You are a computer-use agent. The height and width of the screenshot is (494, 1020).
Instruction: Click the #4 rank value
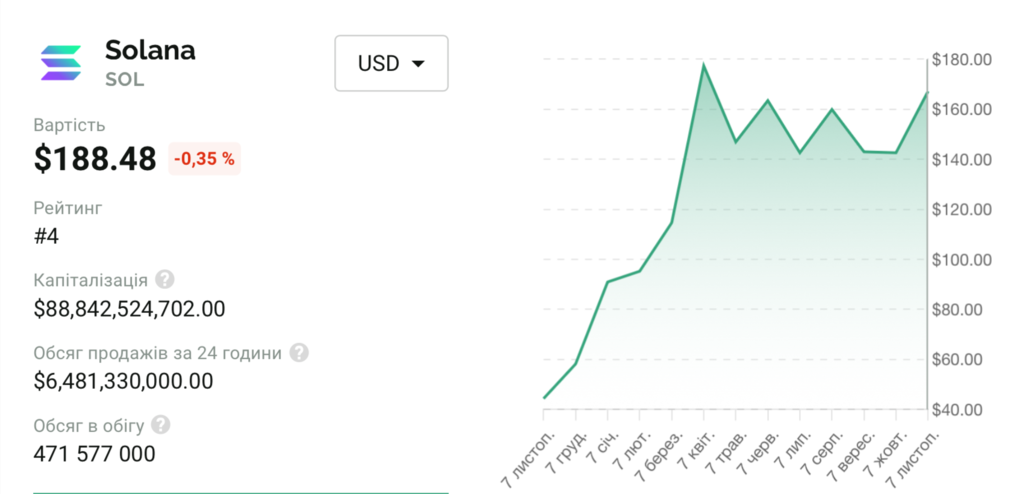[46, 236]
